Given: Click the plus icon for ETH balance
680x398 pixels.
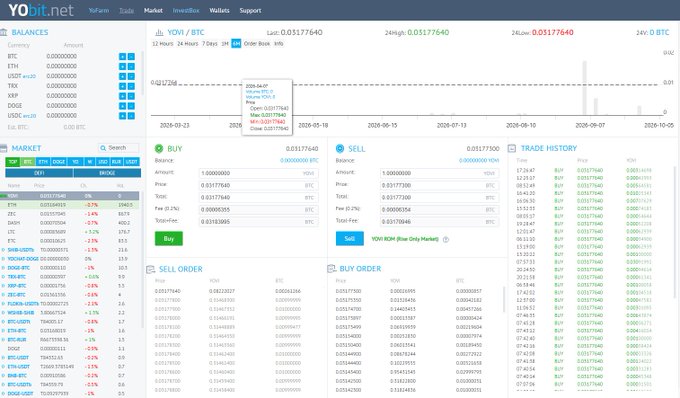Looking at the screenshot, I should tap(122, 66).
